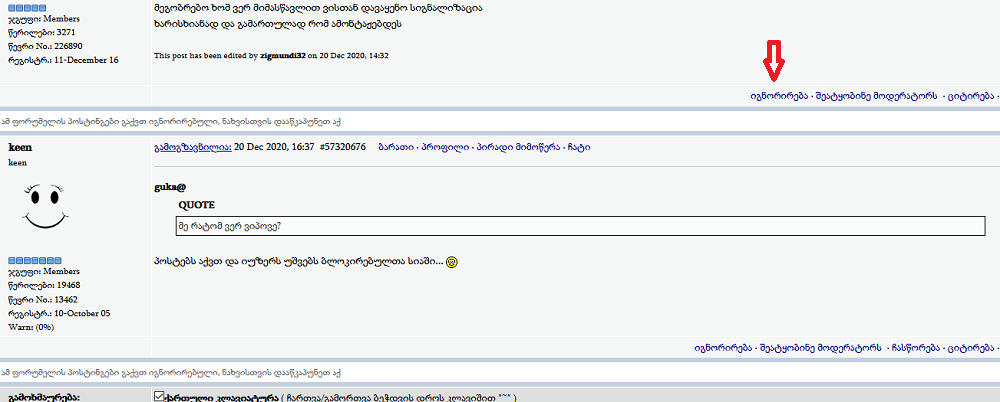Viewport: 1000px width, 402px height.
Task: Click 'შეატყობინე მოდერატორს' in zigmundi32's post
Action: 876,96
